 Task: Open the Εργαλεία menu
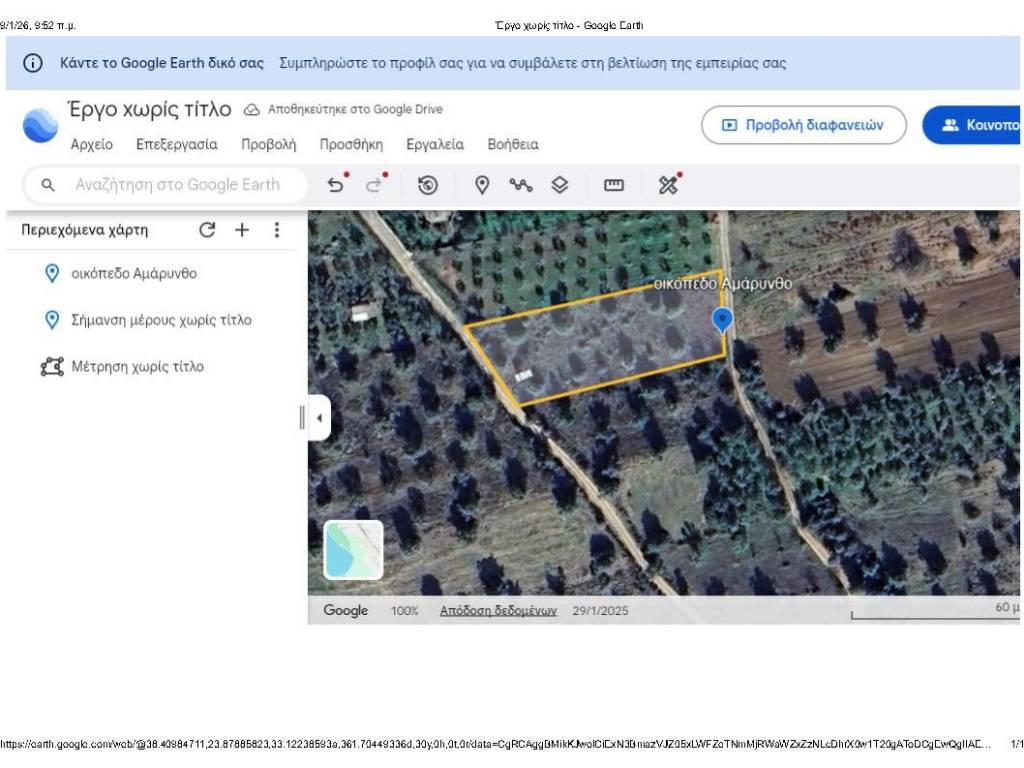(435, 144)
